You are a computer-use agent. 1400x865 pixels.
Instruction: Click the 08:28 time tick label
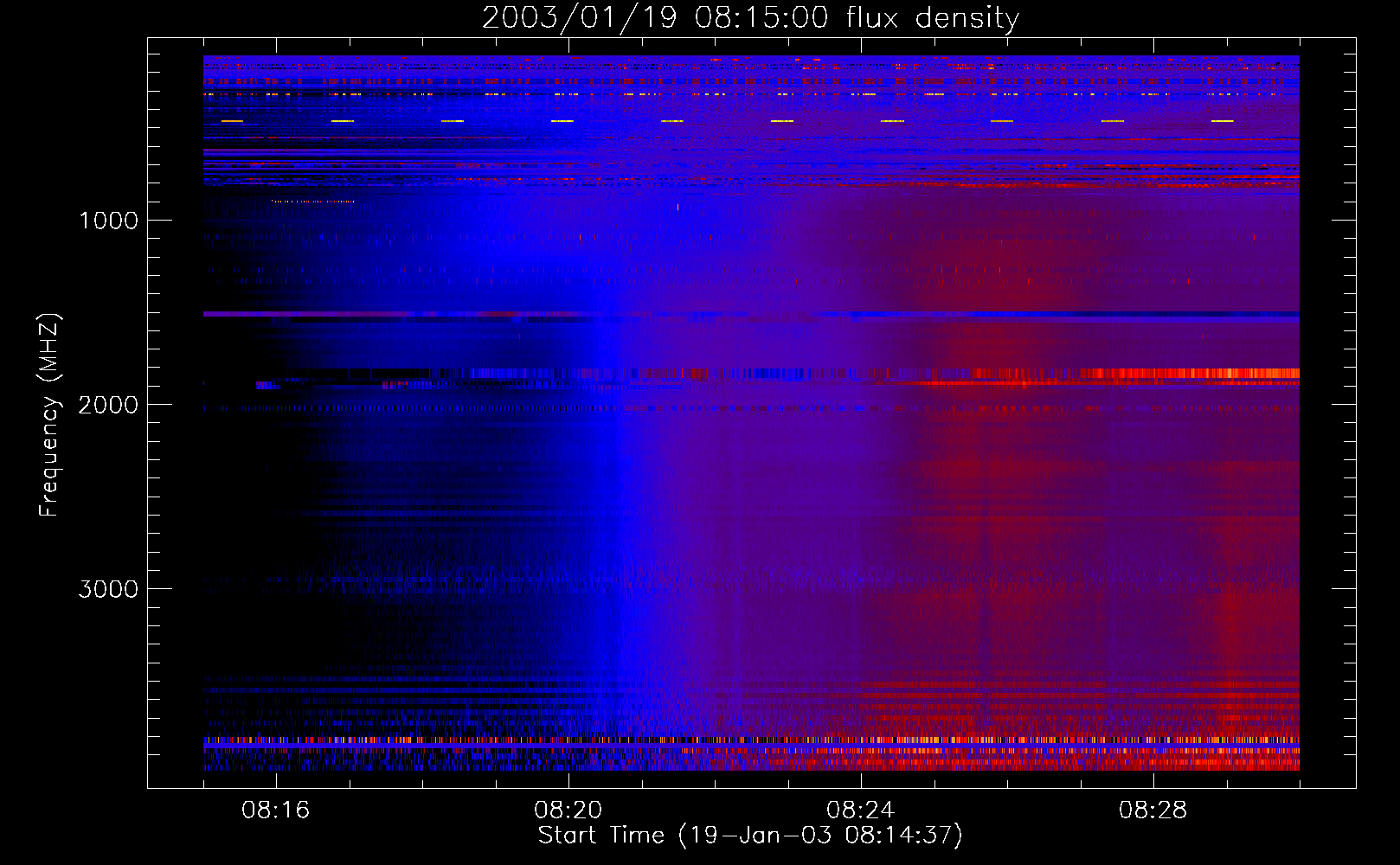(1153, 811)
